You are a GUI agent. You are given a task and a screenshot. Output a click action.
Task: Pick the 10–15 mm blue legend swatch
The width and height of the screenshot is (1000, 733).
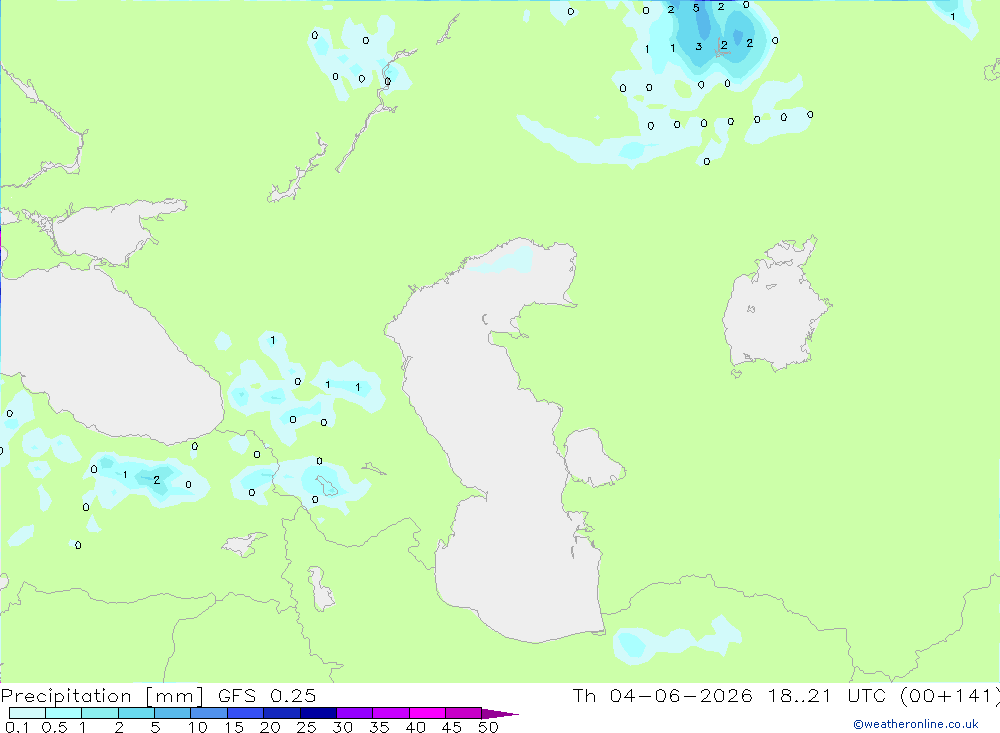(209, 713)
